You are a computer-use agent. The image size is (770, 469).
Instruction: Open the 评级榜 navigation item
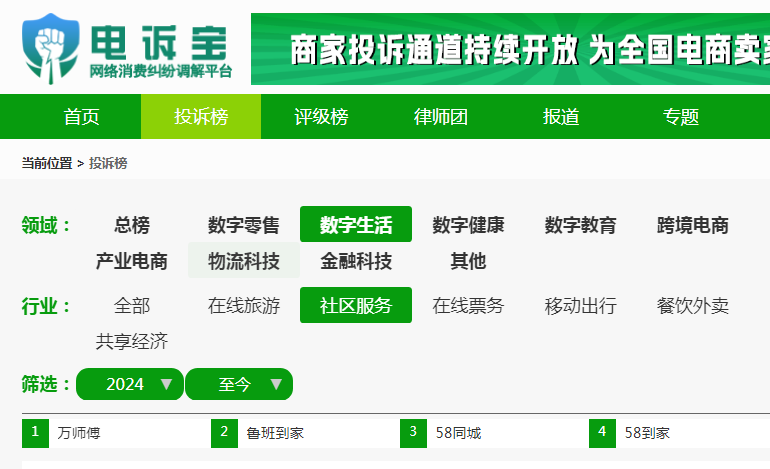tap(321, 116)
